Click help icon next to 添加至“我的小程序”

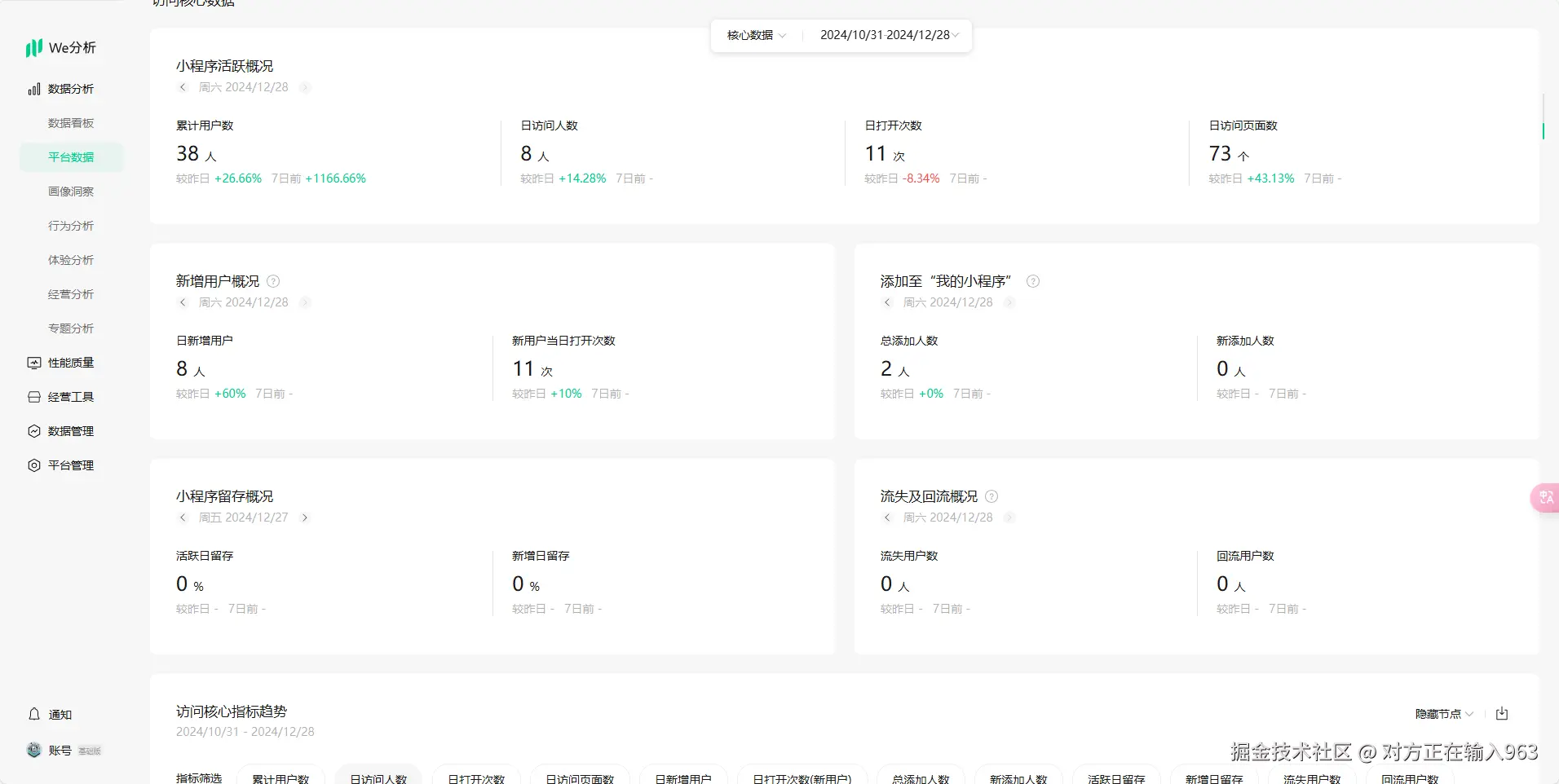1033,281
